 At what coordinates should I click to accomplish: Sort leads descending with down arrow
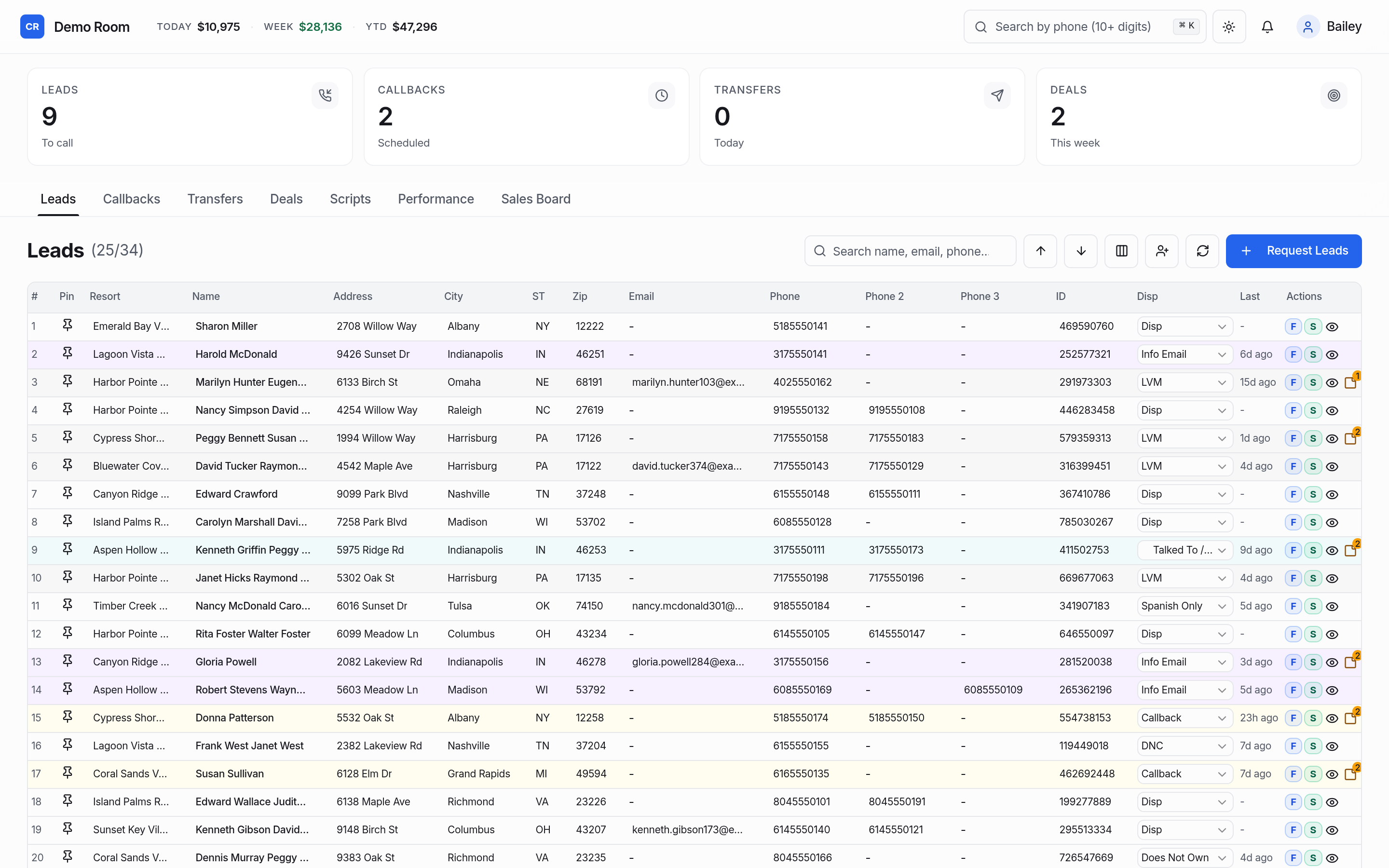[1081, 251]
